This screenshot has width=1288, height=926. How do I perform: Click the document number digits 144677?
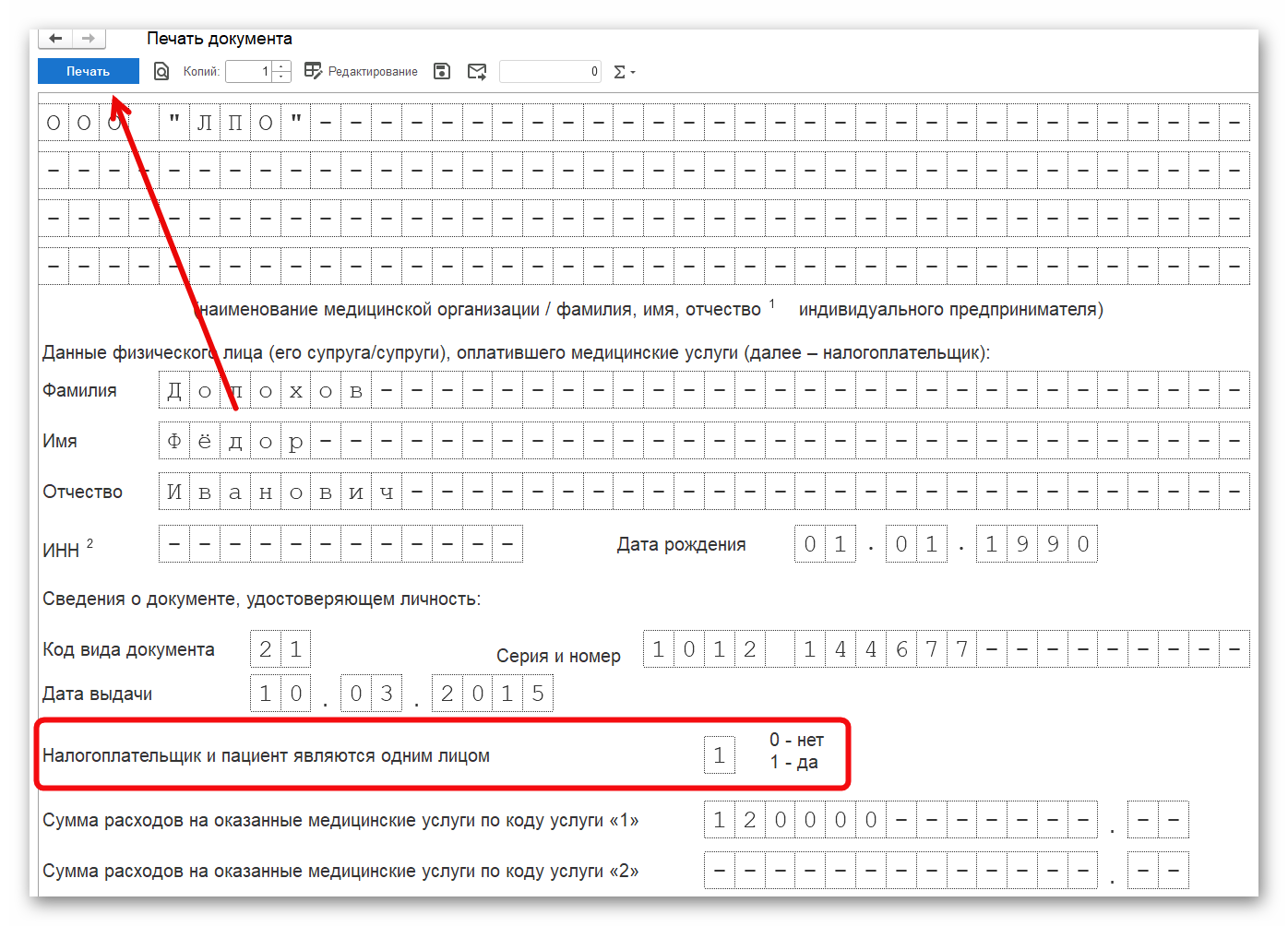click(886, 649)
